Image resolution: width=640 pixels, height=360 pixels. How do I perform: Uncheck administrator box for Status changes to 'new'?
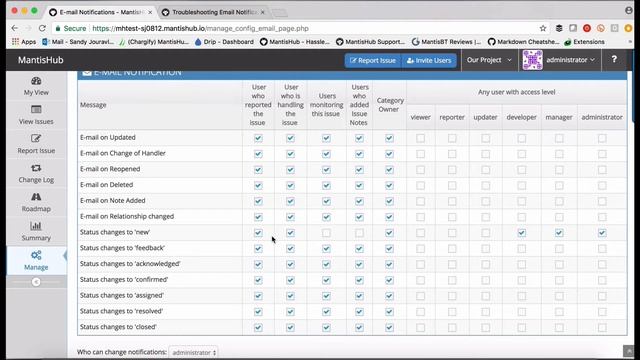(602, 233)
